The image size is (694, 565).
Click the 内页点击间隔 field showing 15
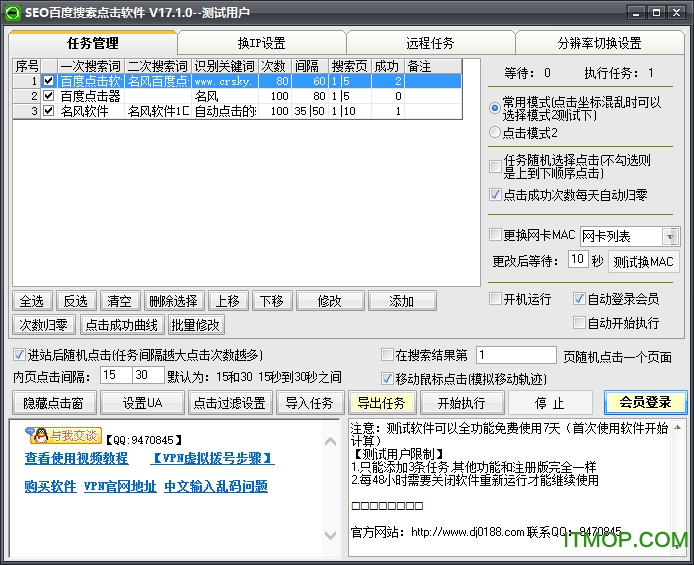(x=116, y=375)
